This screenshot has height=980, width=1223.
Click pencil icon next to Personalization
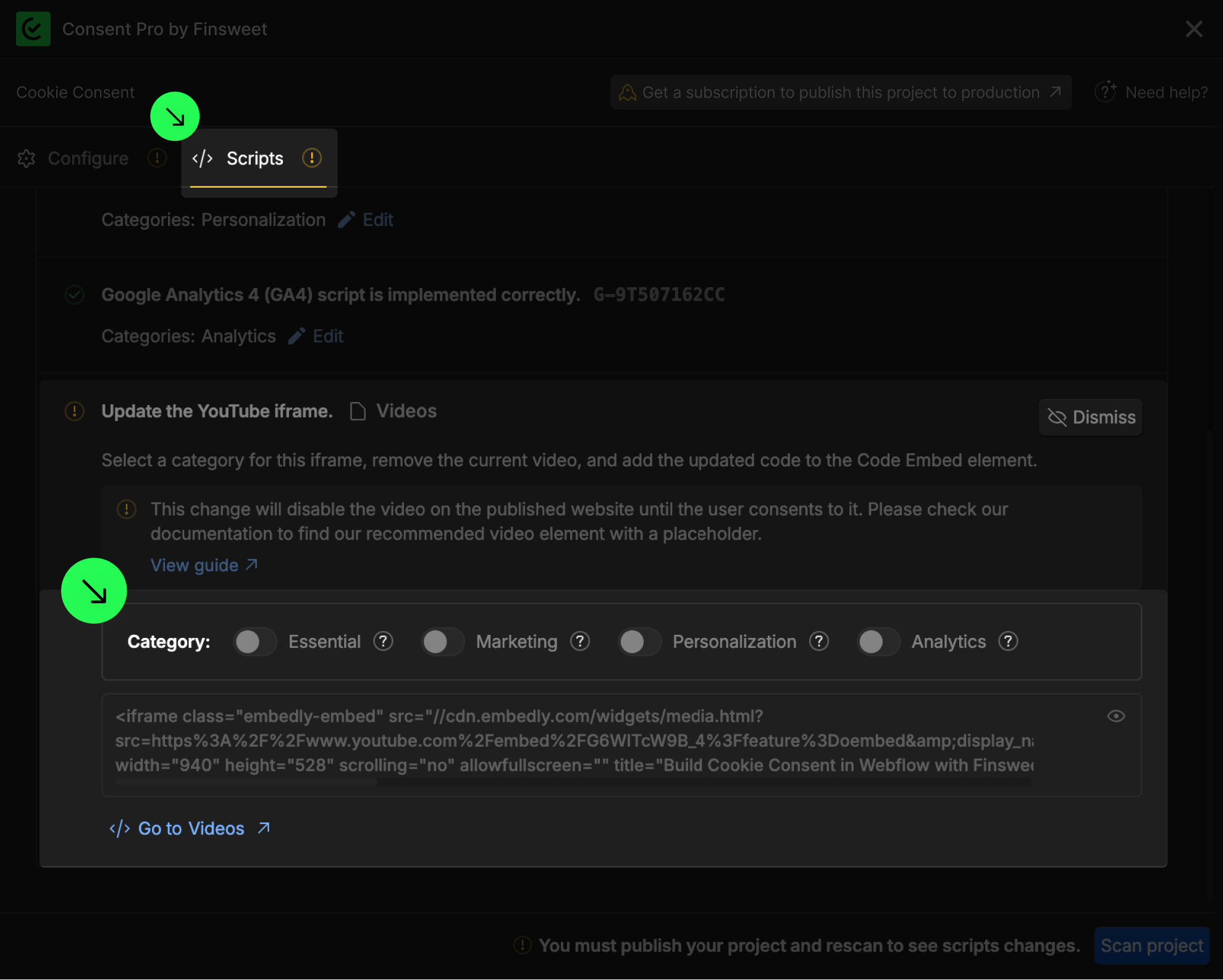point(347,219)
